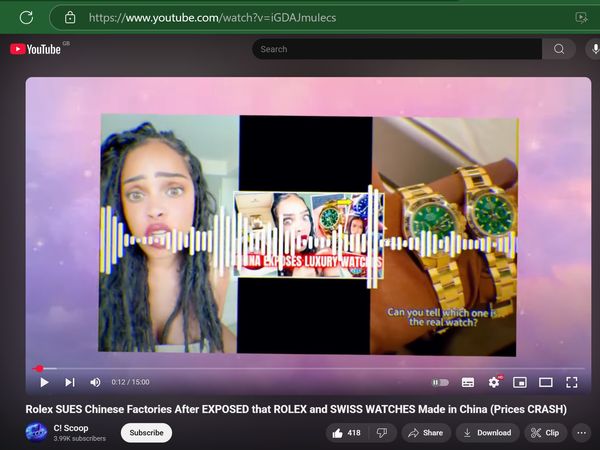Click the 3.99K subscribers count text
Viewport: 600px width, 450px height.
pos(79,439)
